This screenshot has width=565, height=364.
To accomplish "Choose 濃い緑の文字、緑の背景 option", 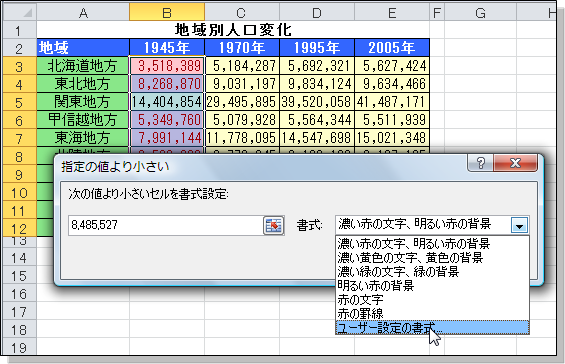I will click(x=432, y=271).
